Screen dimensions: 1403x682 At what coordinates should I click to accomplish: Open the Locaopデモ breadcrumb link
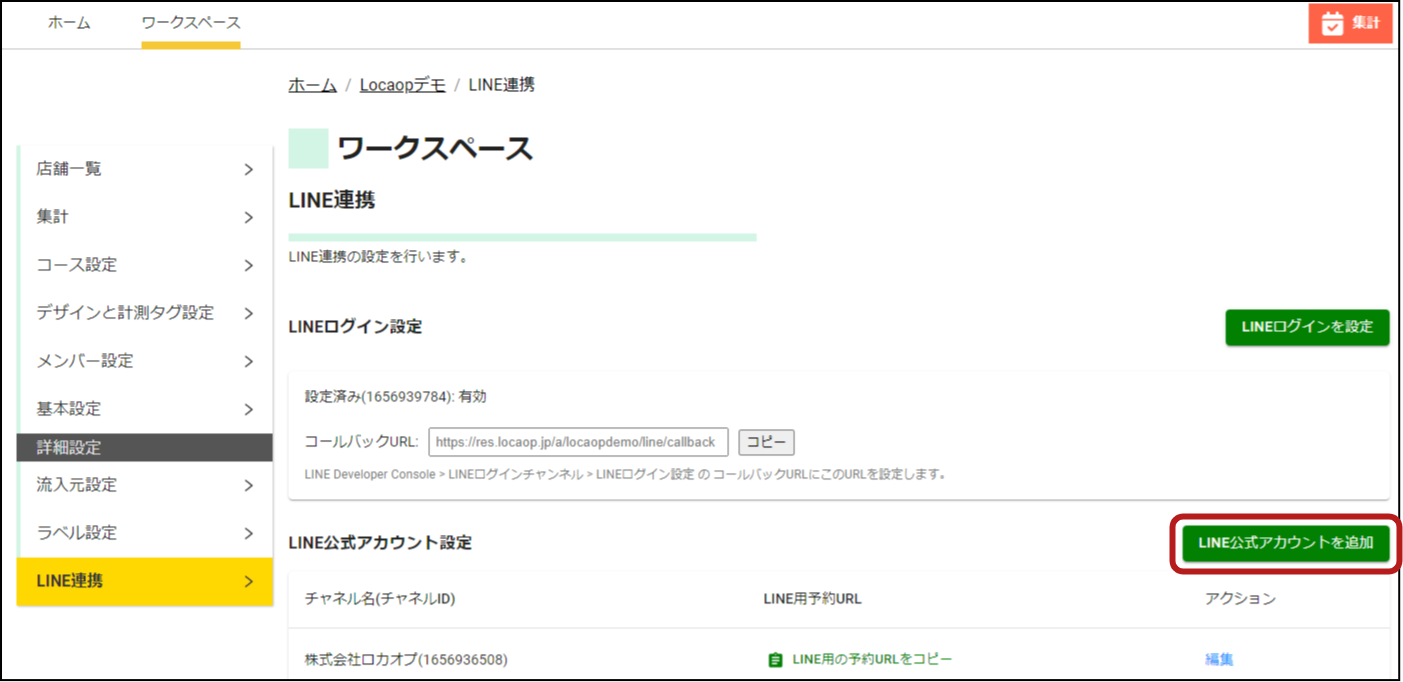tap(402, 85)
